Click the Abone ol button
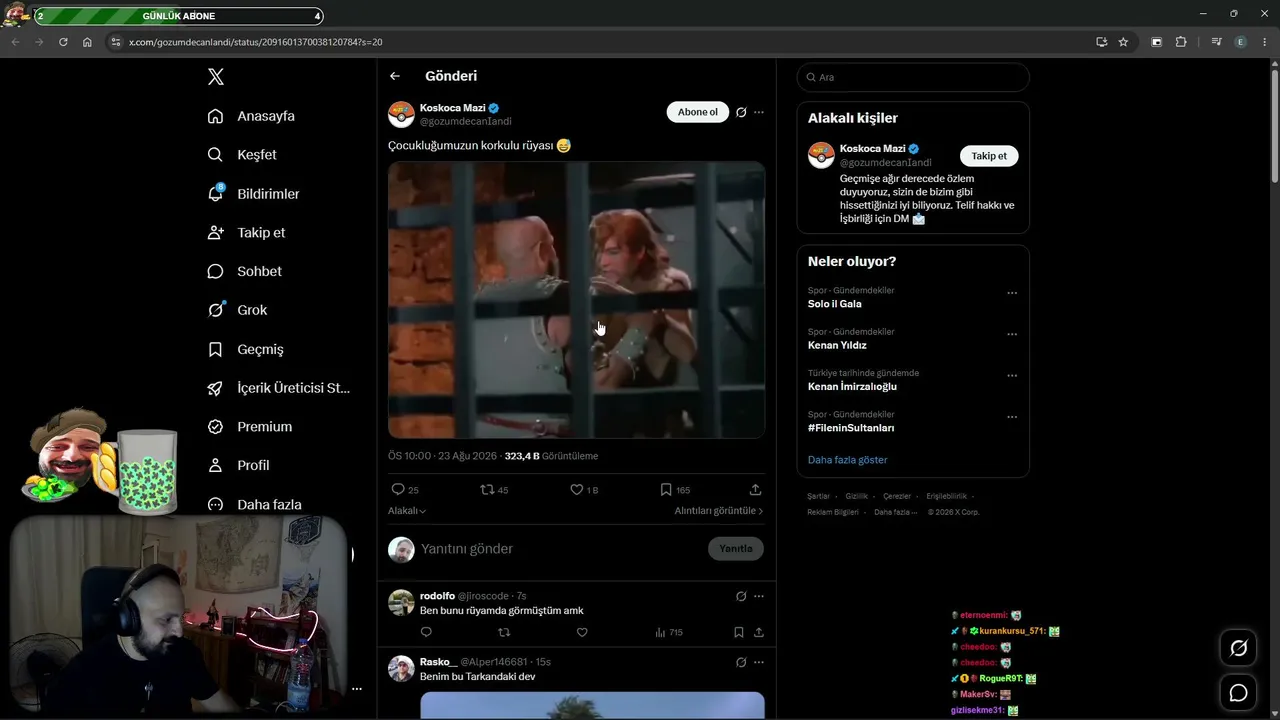The height and width of the screenshot is (720, 1280). pos(698,112)
